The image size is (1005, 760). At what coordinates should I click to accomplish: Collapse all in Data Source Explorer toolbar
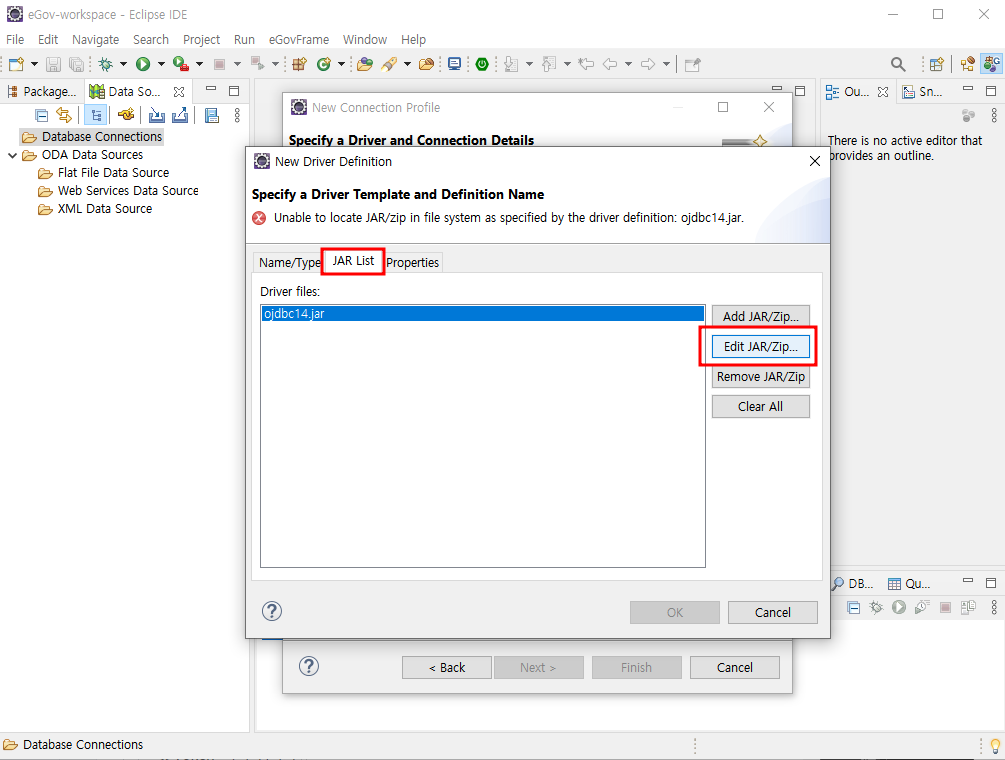coord(42,115)
